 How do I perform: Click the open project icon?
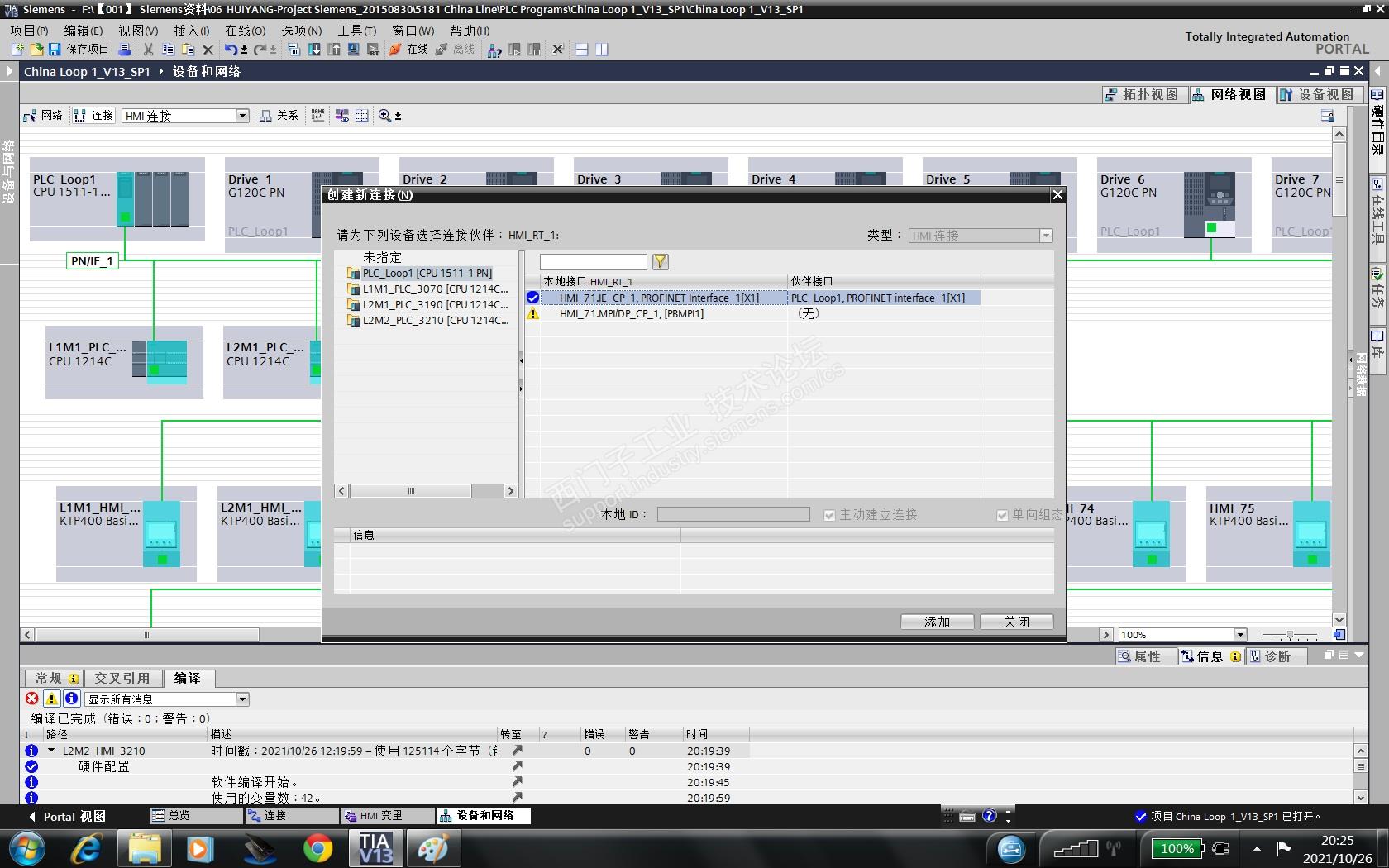click(x=36, y=50)
